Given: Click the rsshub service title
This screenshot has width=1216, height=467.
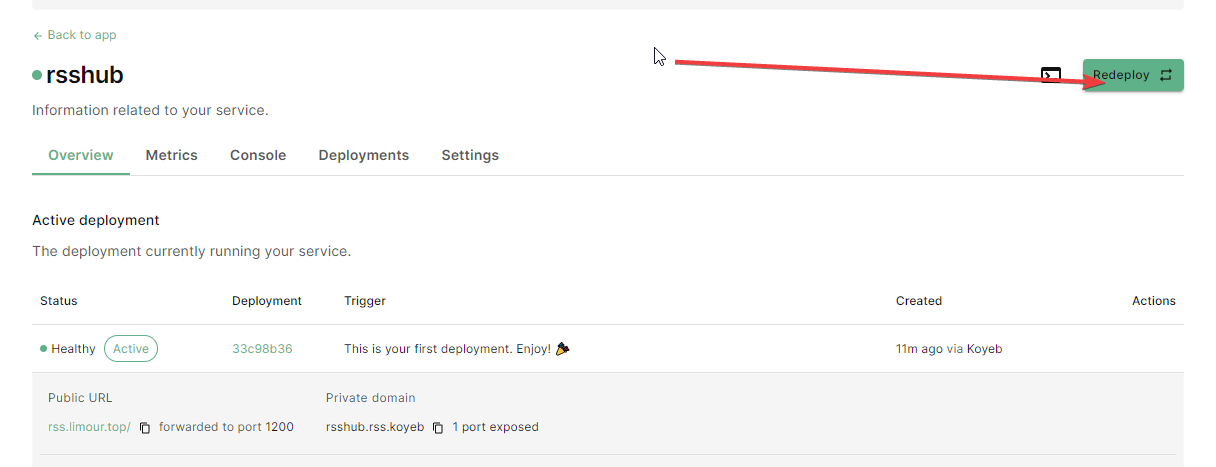Looking at the screenshot, I should pyautogui.click(x=85, y=75).
